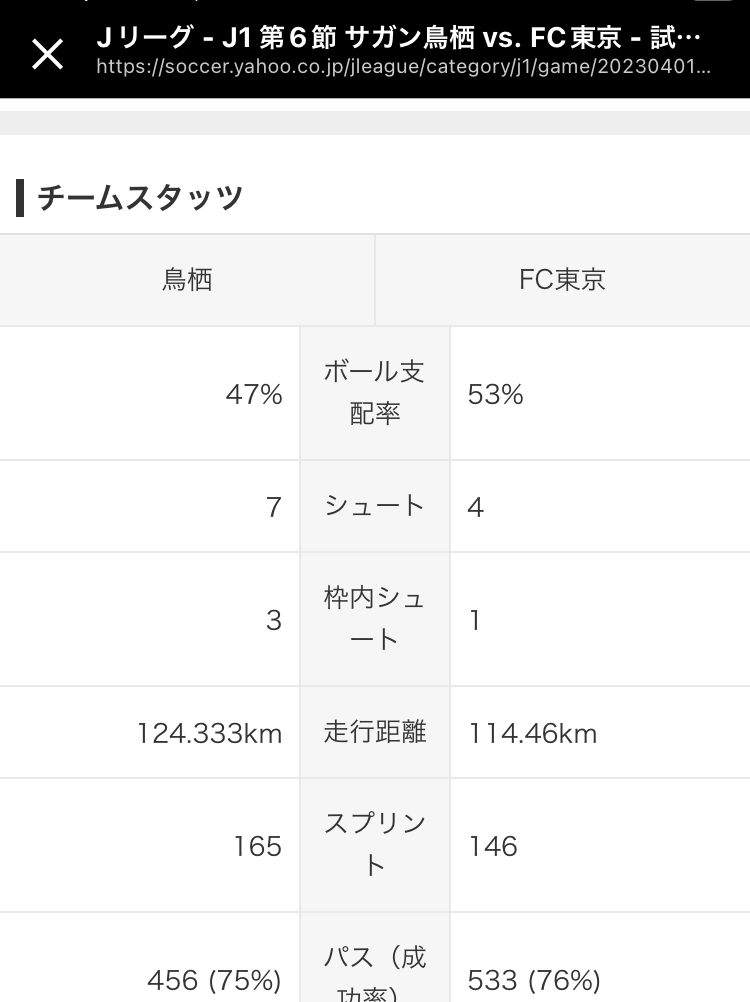Tap FC東京's on-target shot count 1
The image size is (750, 1002).
click(x=475, y=620)
